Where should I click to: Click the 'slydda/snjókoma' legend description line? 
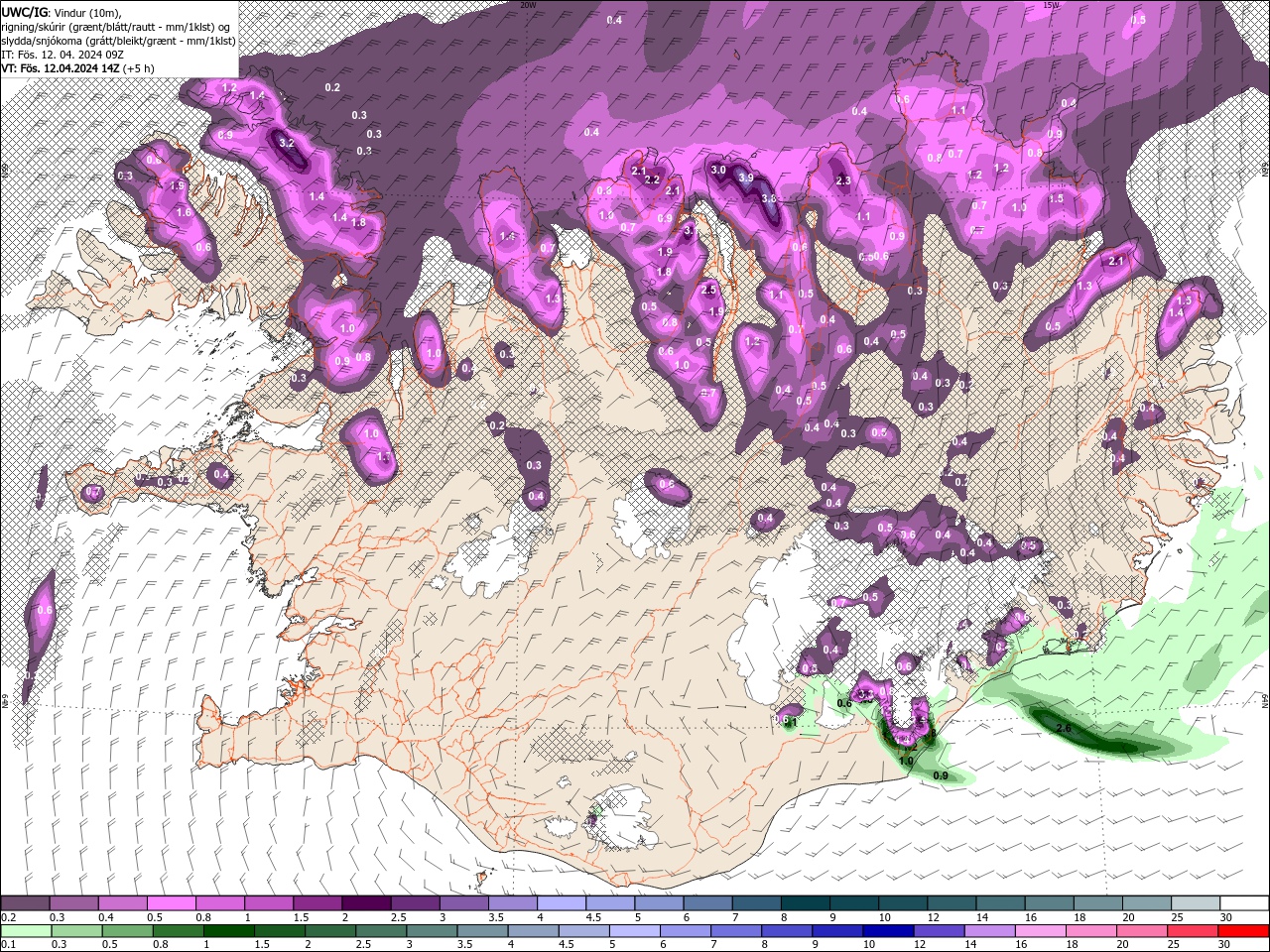(118, 40)
